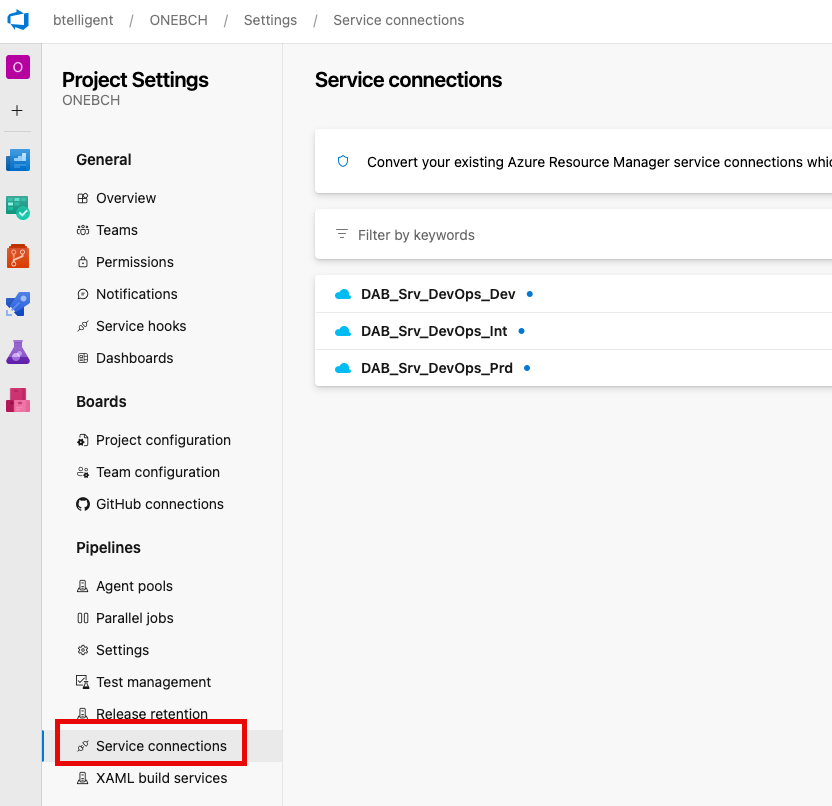Open DAB_Srv_DevOps_Dev service connection

coord(438,294)
